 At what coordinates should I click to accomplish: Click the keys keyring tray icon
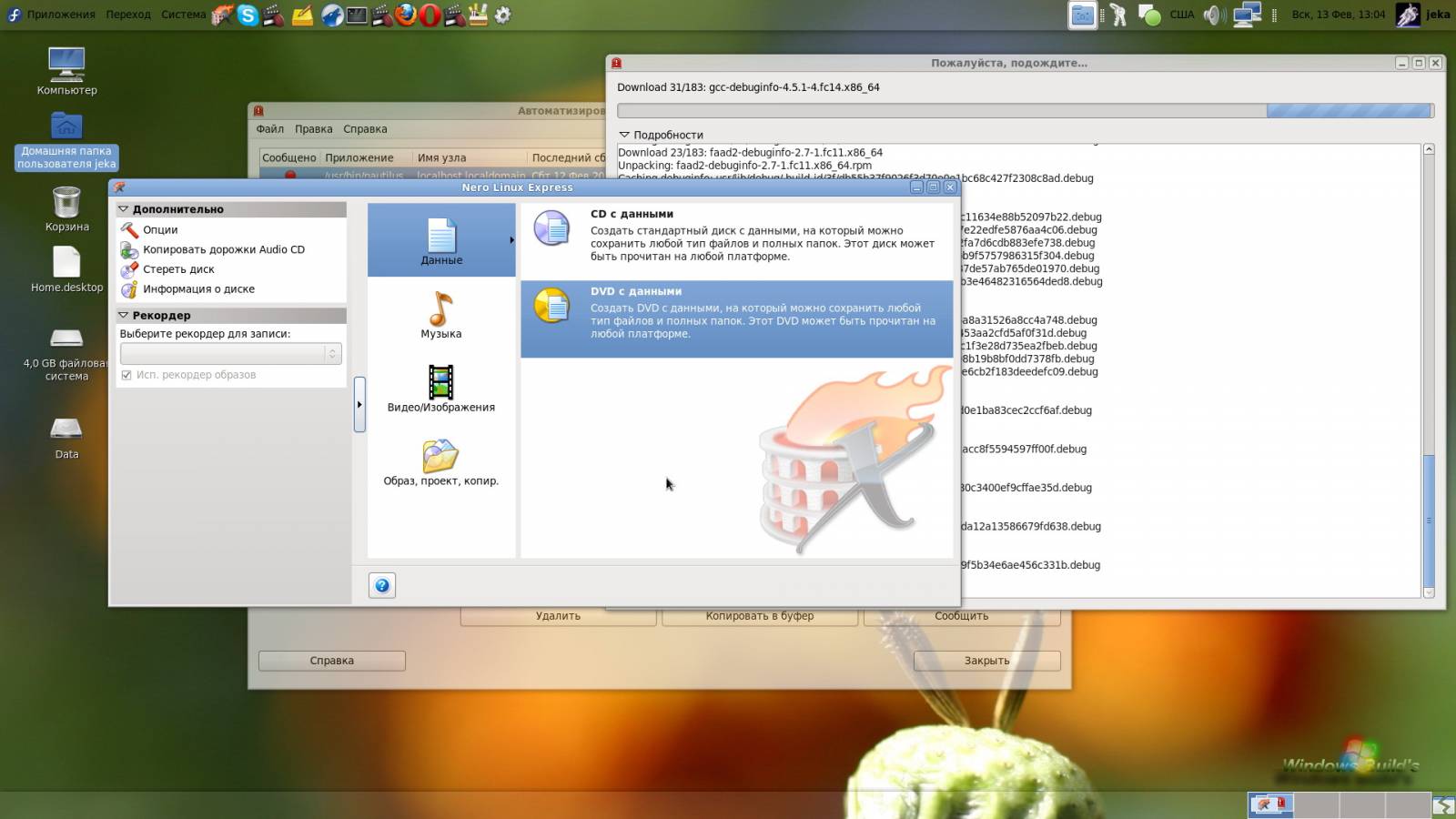[1118, 15]
